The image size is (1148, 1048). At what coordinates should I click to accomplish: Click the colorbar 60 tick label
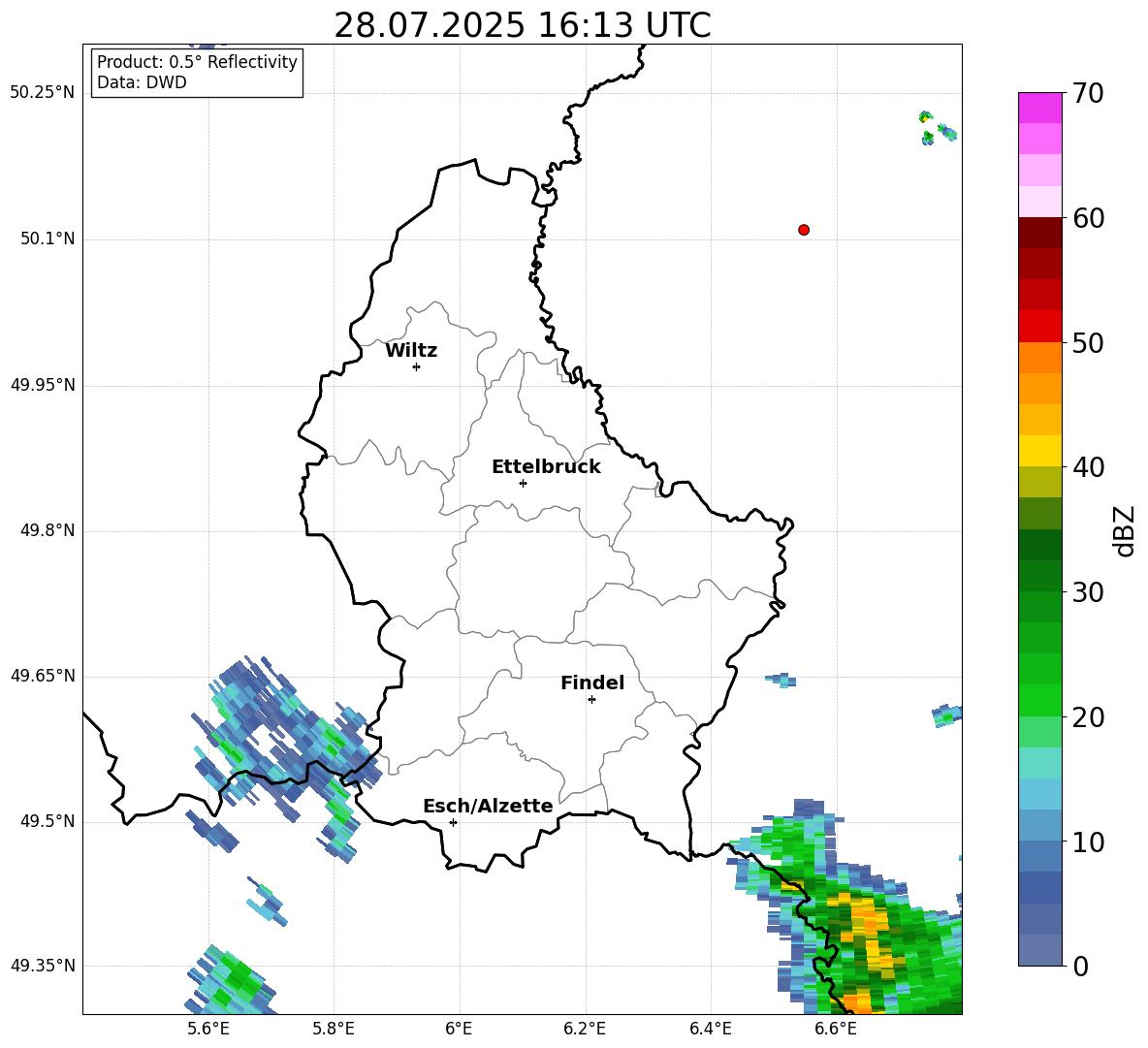(x=1089, y=218)
